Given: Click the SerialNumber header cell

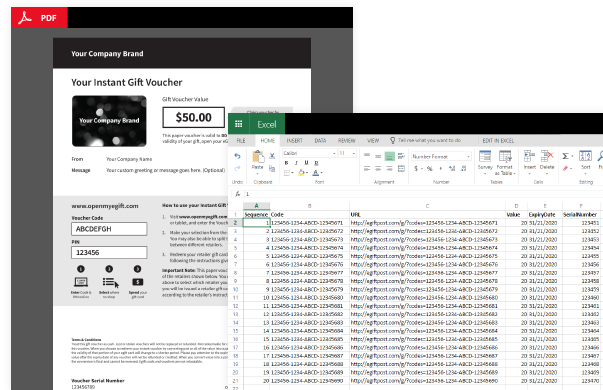Looking at the screenshot, I should click(580, 215).
